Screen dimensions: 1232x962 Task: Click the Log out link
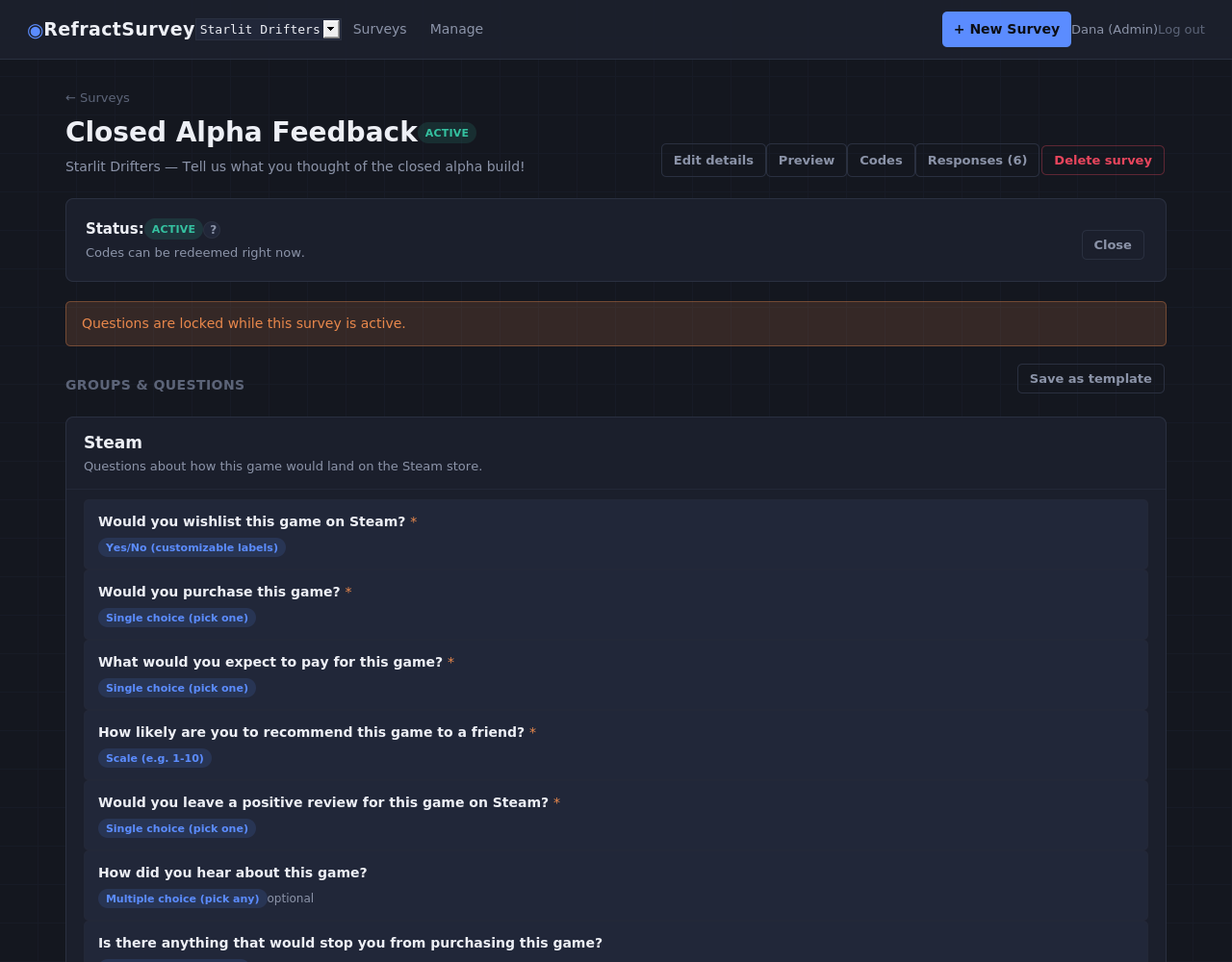[x=1181, y=30]
